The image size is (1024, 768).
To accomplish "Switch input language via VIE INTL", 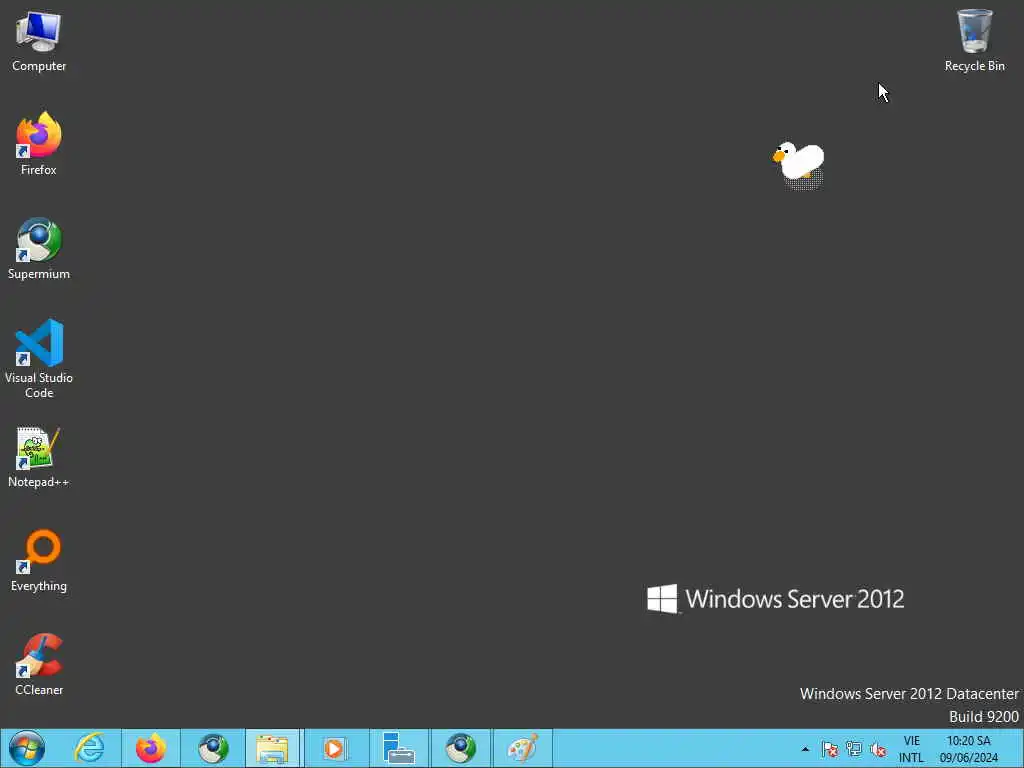I will (912, 749).
